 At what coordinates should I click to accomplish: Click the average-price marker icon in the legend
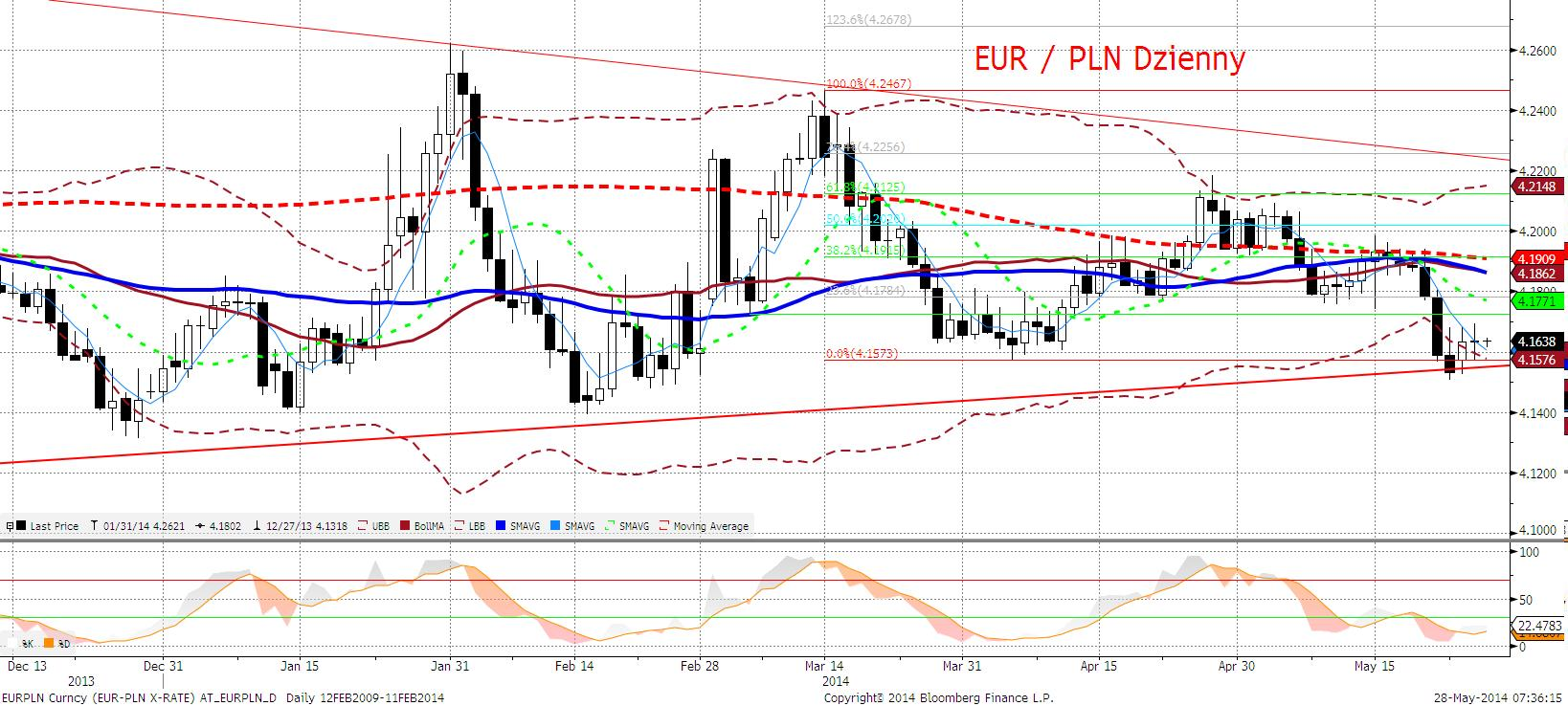pyautogui.click(x=200, y=526)
